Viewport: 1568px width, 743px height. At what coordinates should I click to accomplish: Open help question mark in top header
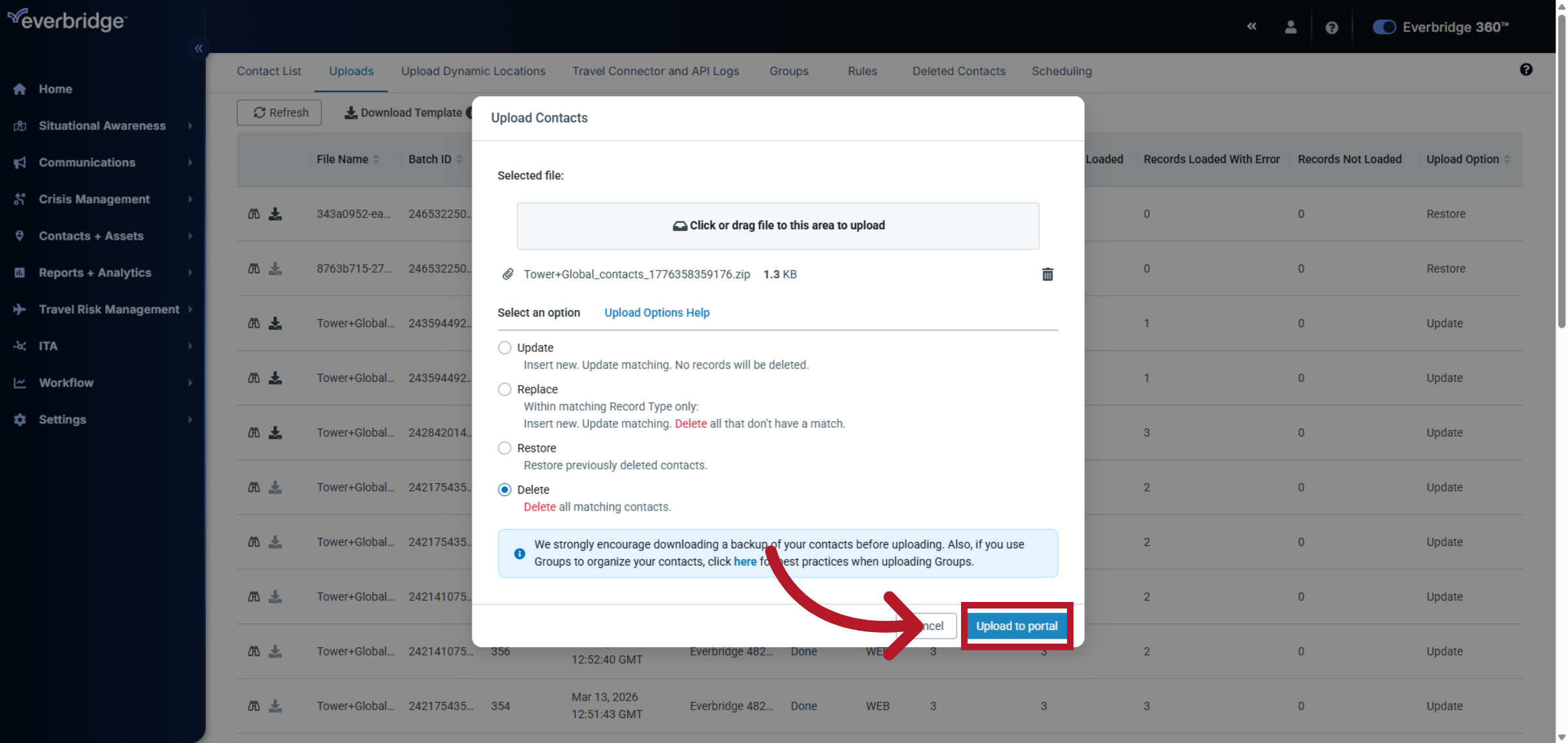[x=1331, y=27]
